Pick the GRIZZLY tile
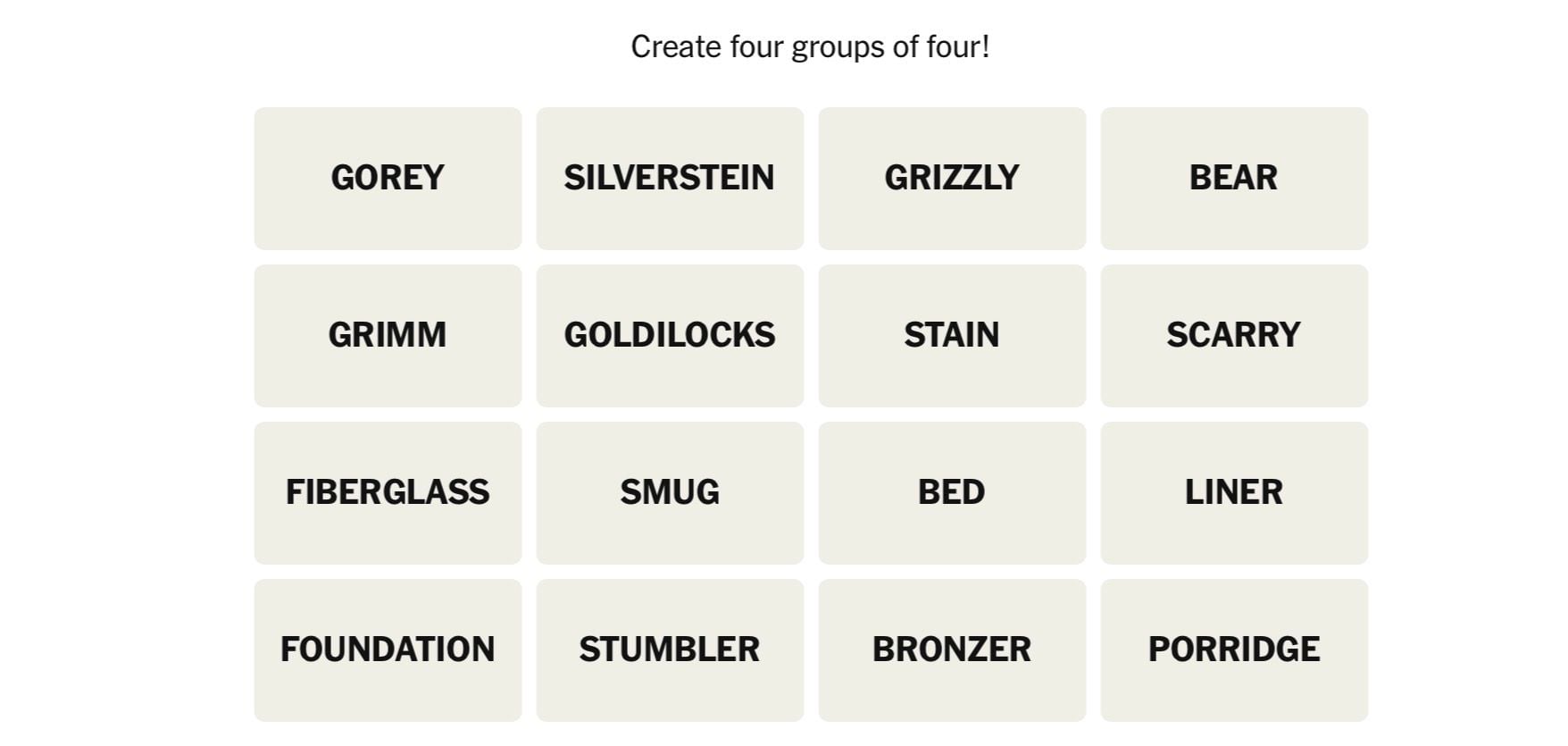This screenshot has width=1568, height=746. coord(952,178)
